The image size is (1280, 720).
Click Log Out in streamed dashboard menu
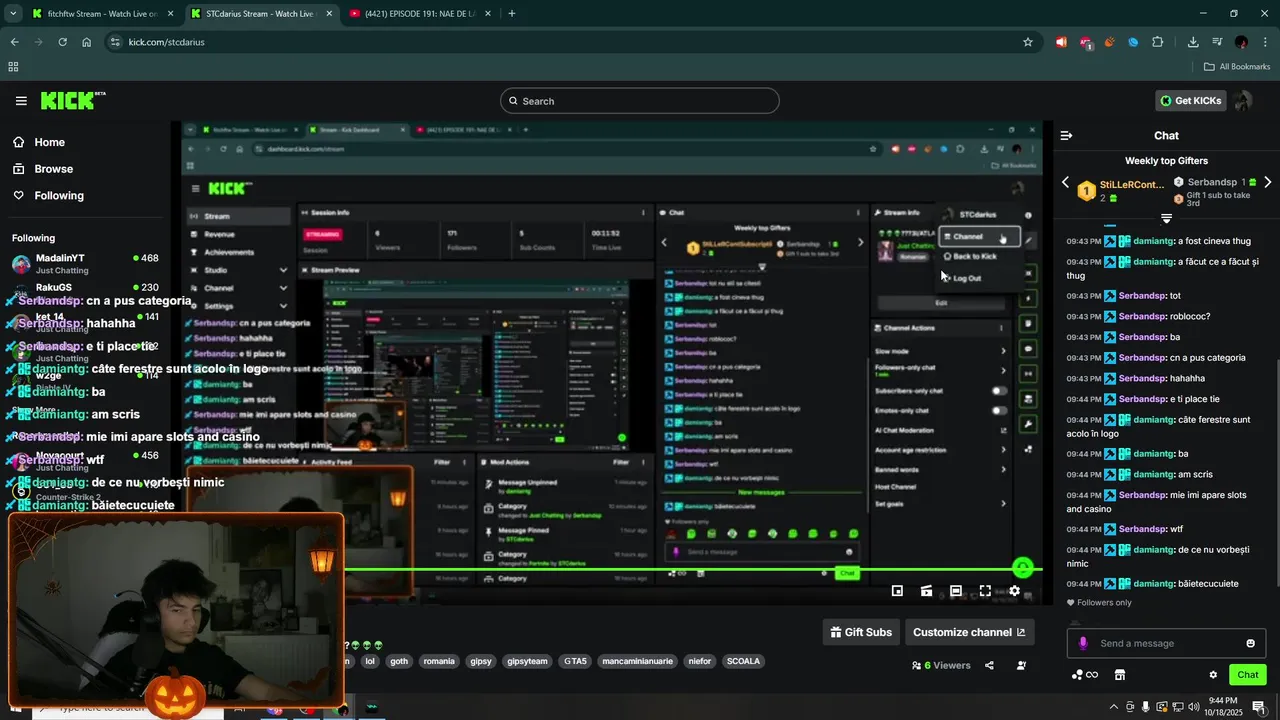tap(966, 278)
